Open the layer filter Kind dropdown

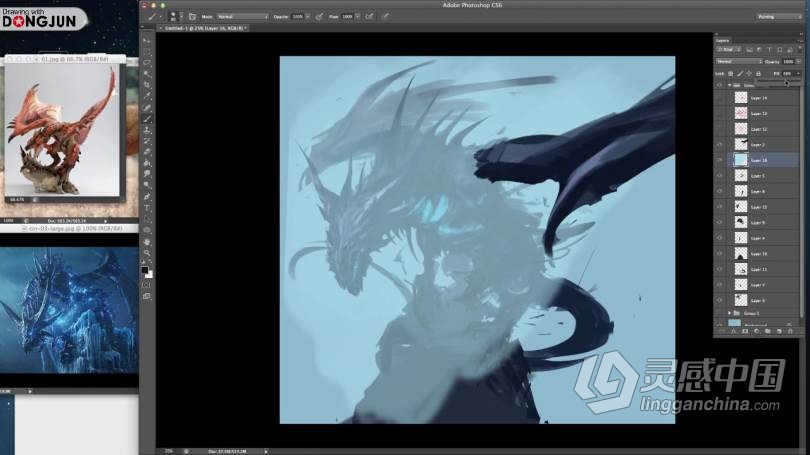point(729,50)
